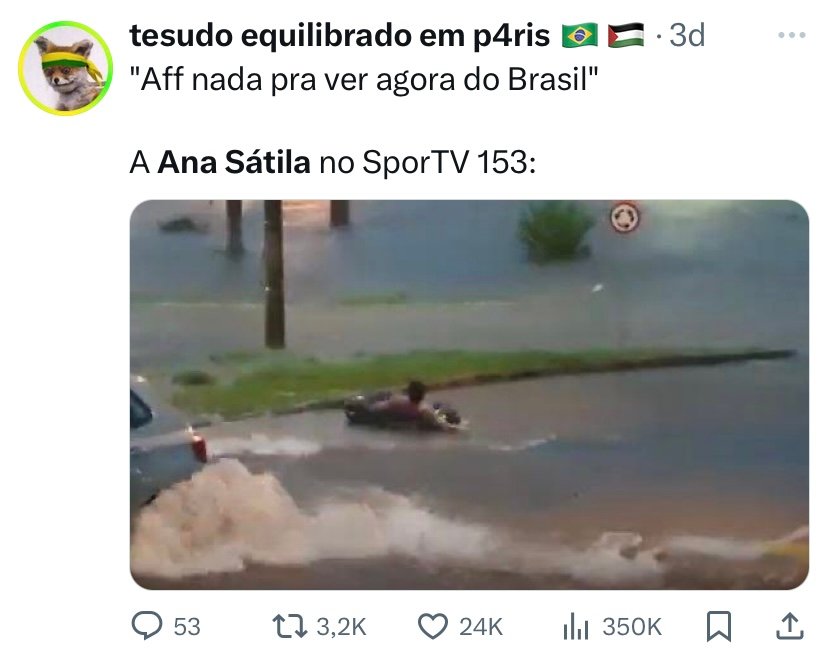Open the three-dot more options menu
Image resolution: width=828 pixels, height=665 pixels.
[x=792, y=35]
